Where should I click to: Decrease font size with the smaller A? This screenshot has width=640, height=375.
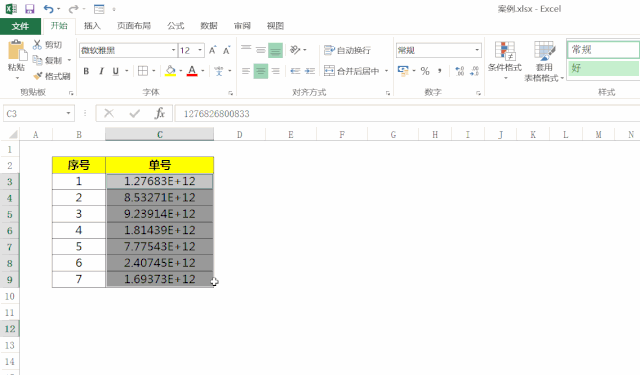(227, 50)
